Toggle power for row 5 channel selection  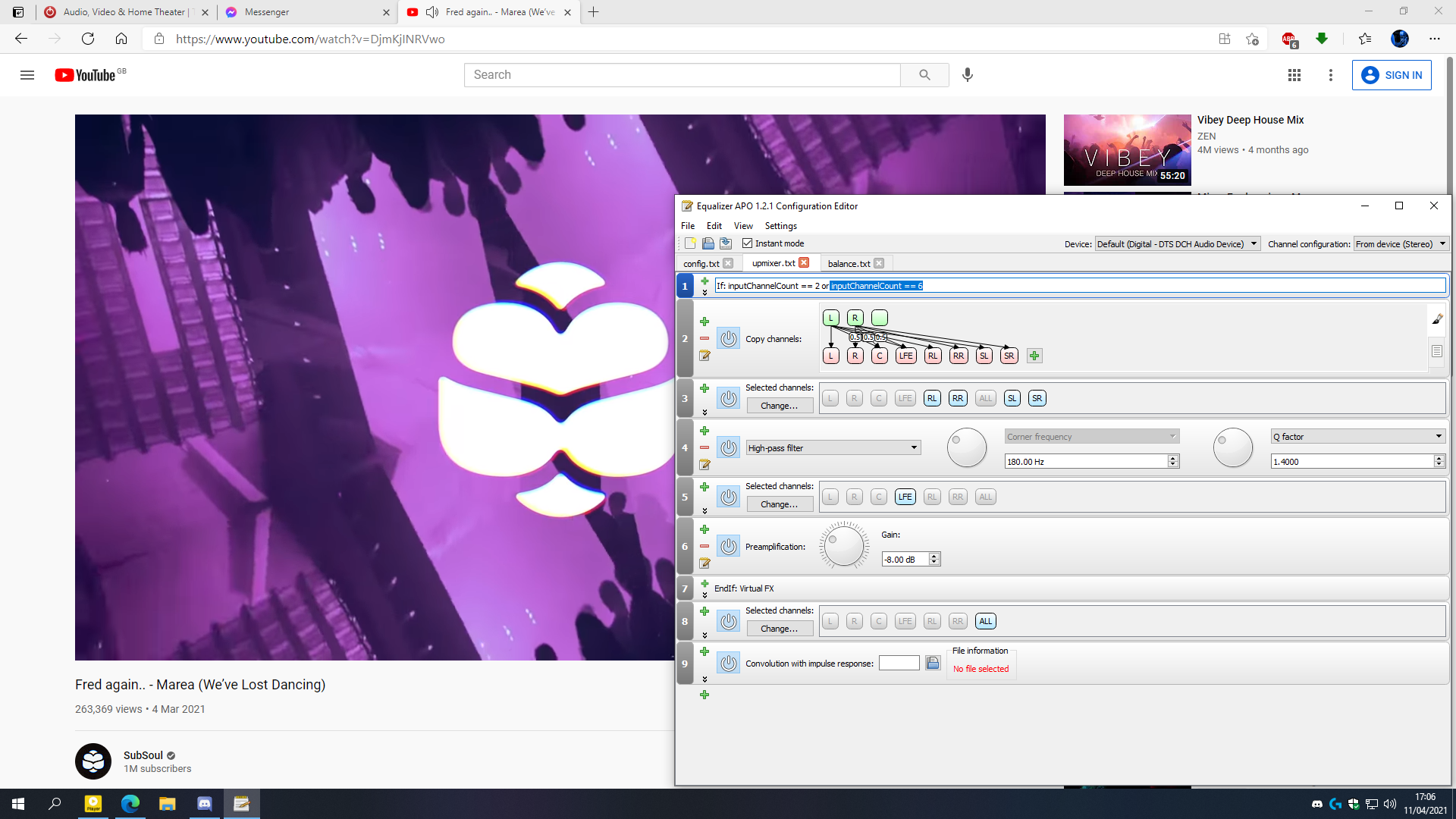coord(729,497)
